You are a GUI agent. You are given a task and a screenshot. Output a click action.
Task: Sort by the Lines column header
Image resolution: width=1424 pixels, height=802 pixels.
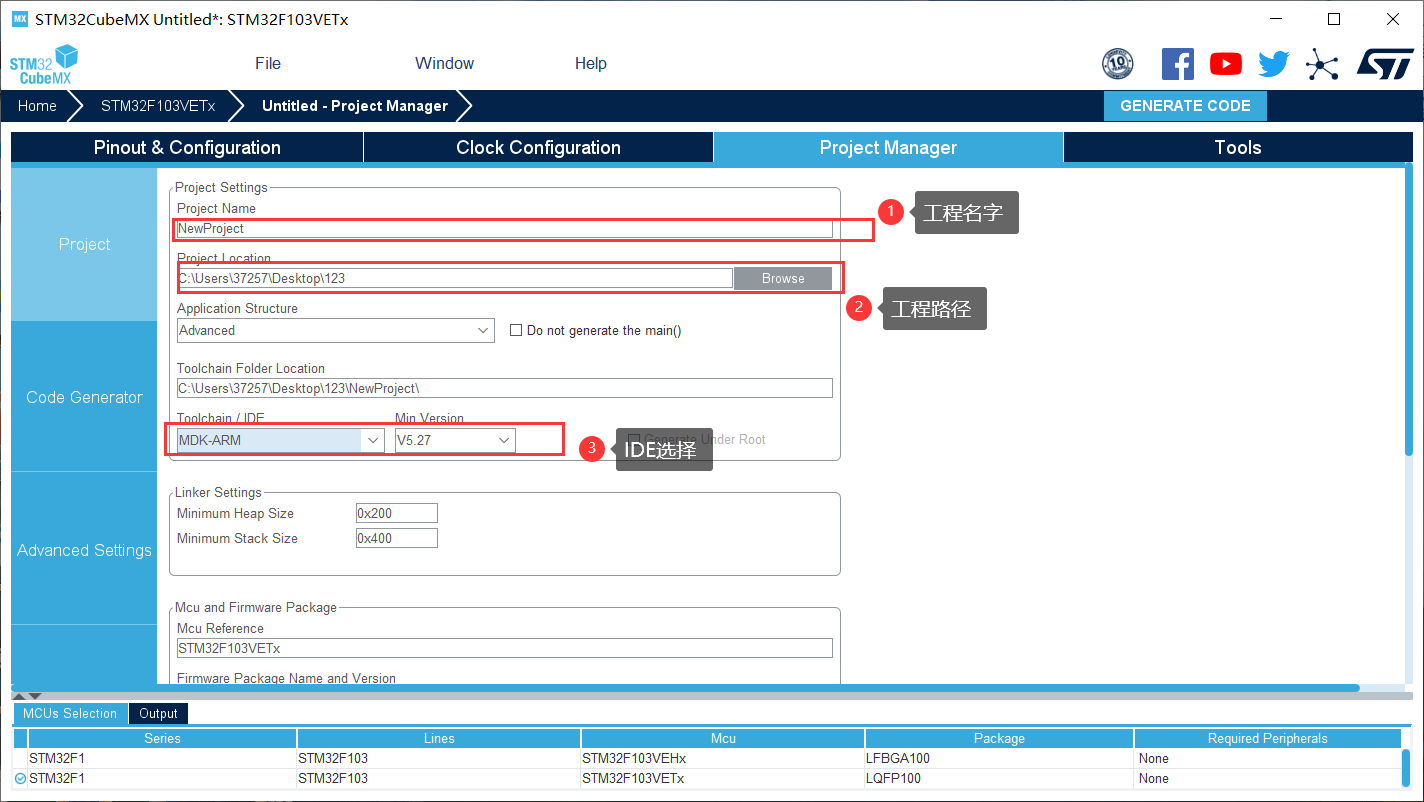click(439, 738)
